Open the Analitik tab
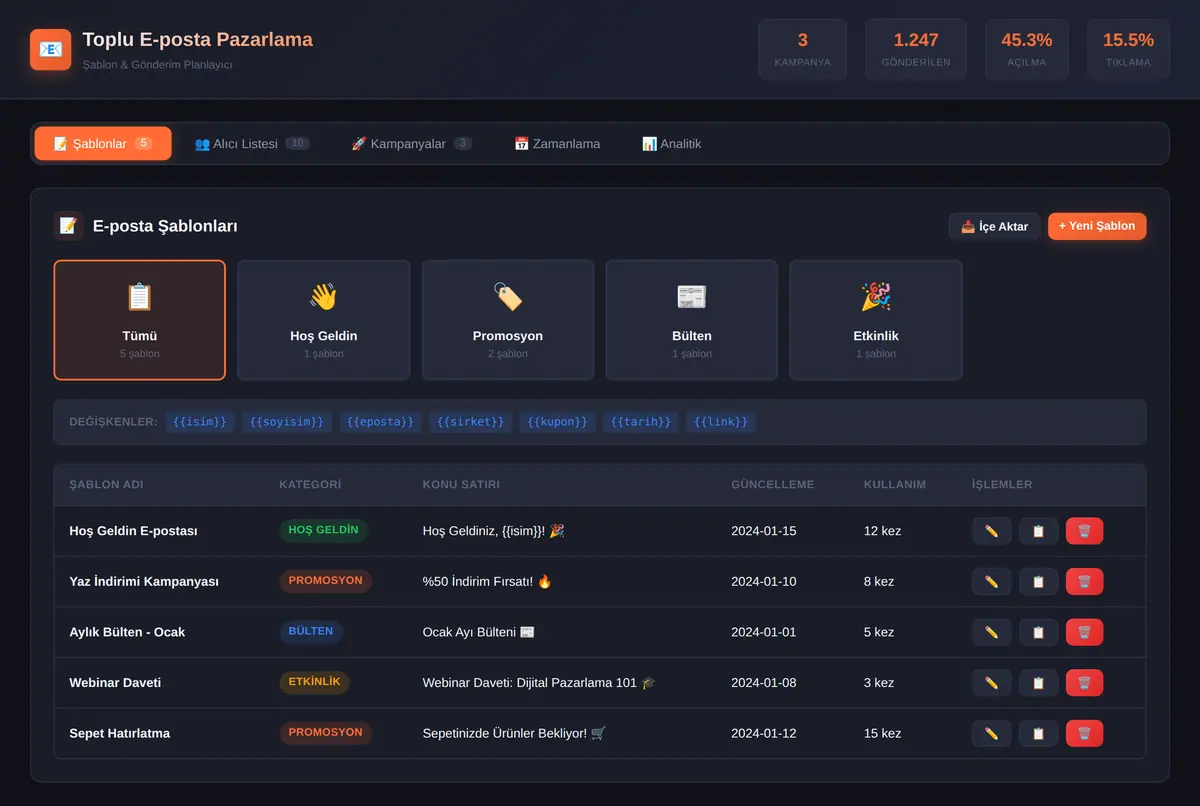Screen dimensions: 1200x806 pos(671,143)
